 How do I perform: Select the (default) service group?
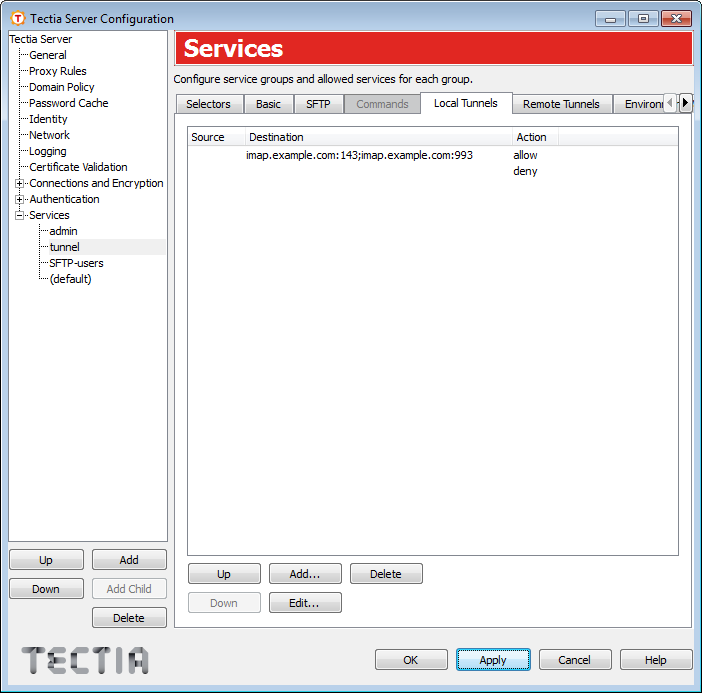[x=71, y=279]
